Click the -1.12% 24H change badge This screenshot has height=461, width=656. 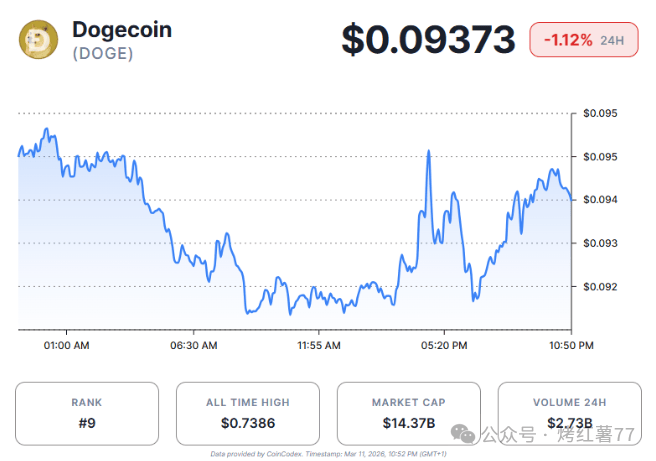pyautogui.click(x=584, y=40)
